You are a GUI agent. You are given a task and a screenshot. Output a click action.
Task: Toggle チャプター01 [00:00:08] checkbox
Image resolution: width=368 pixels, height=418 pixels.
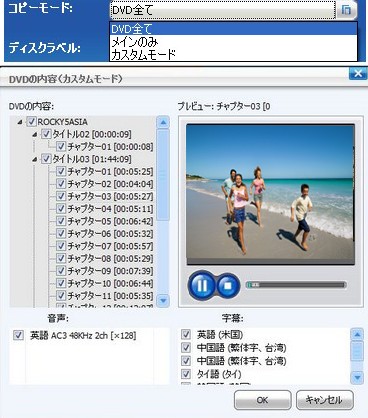click(61, 147)
